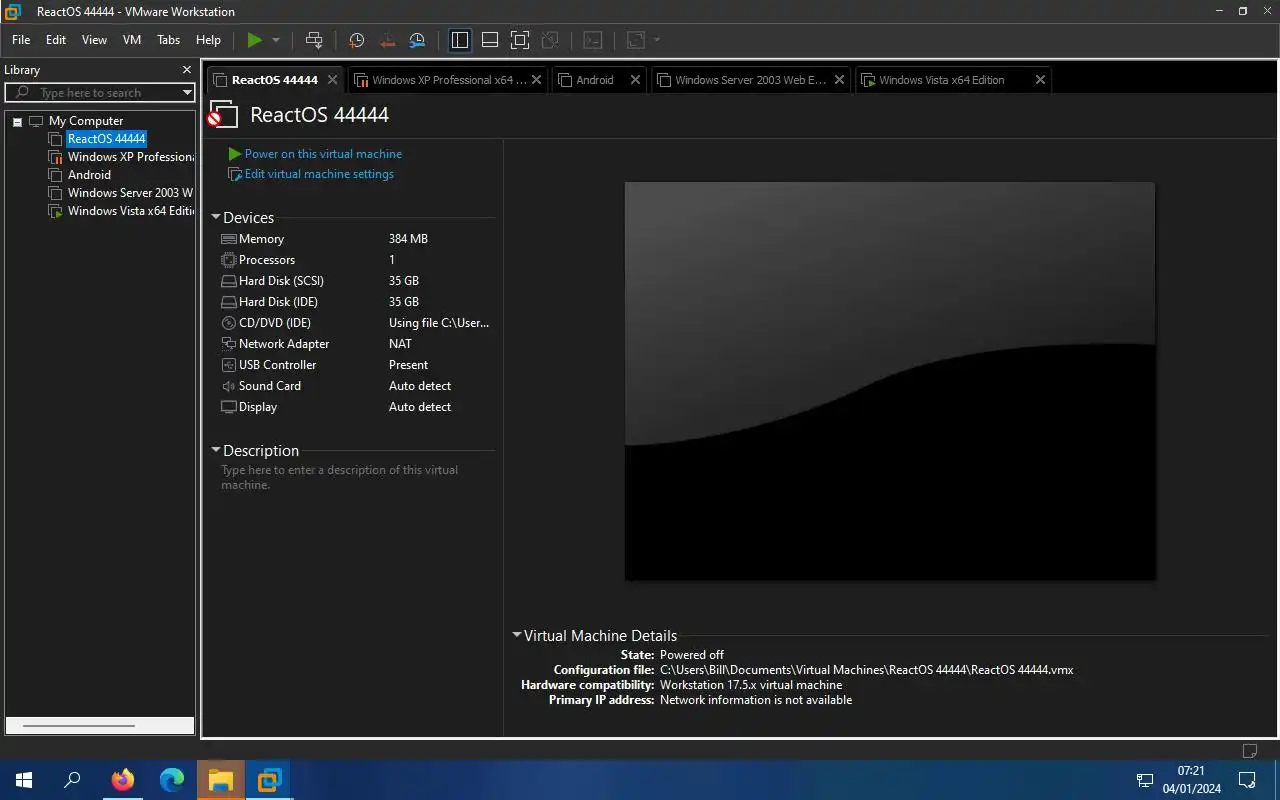This screenshot has height=800, width=1280.
Task: Click the CD/DVD (IDE) device icon
Action: click(229, 323)
